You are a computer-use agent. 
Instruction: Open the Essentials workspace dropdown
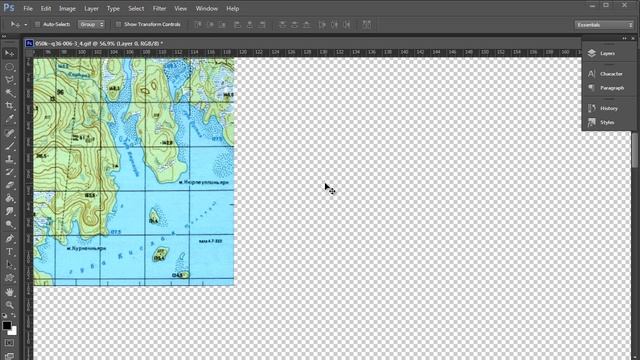coord(604,25)
